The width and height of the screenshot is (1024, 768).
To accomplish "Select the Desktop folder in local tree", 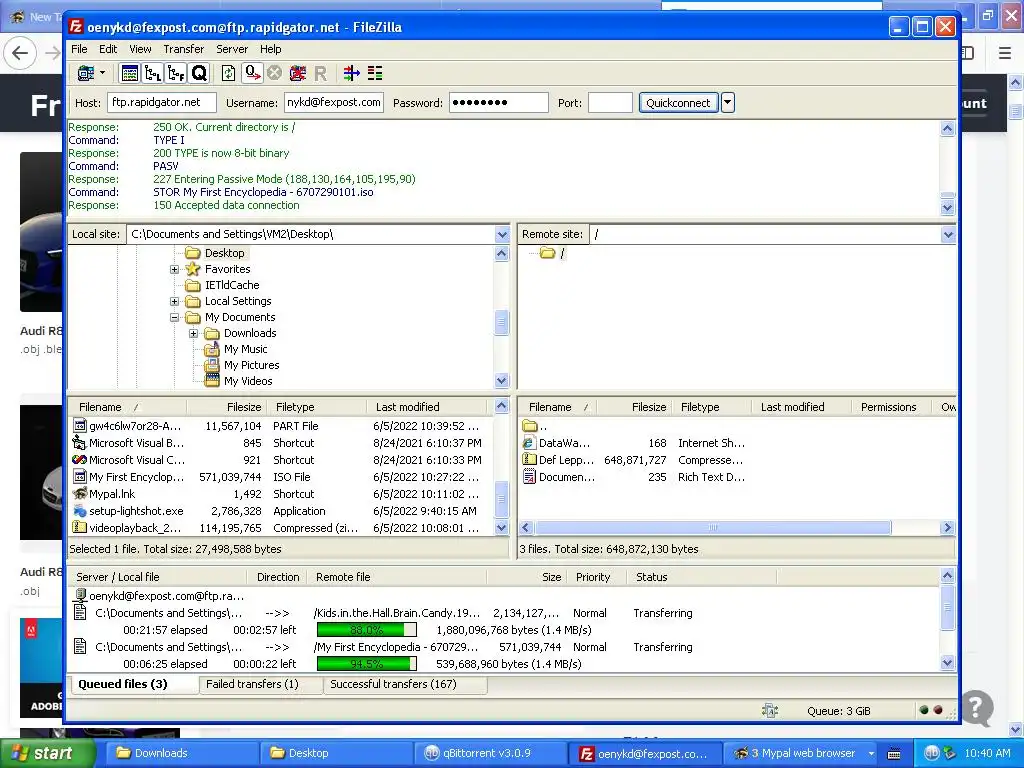I will 224,253.
